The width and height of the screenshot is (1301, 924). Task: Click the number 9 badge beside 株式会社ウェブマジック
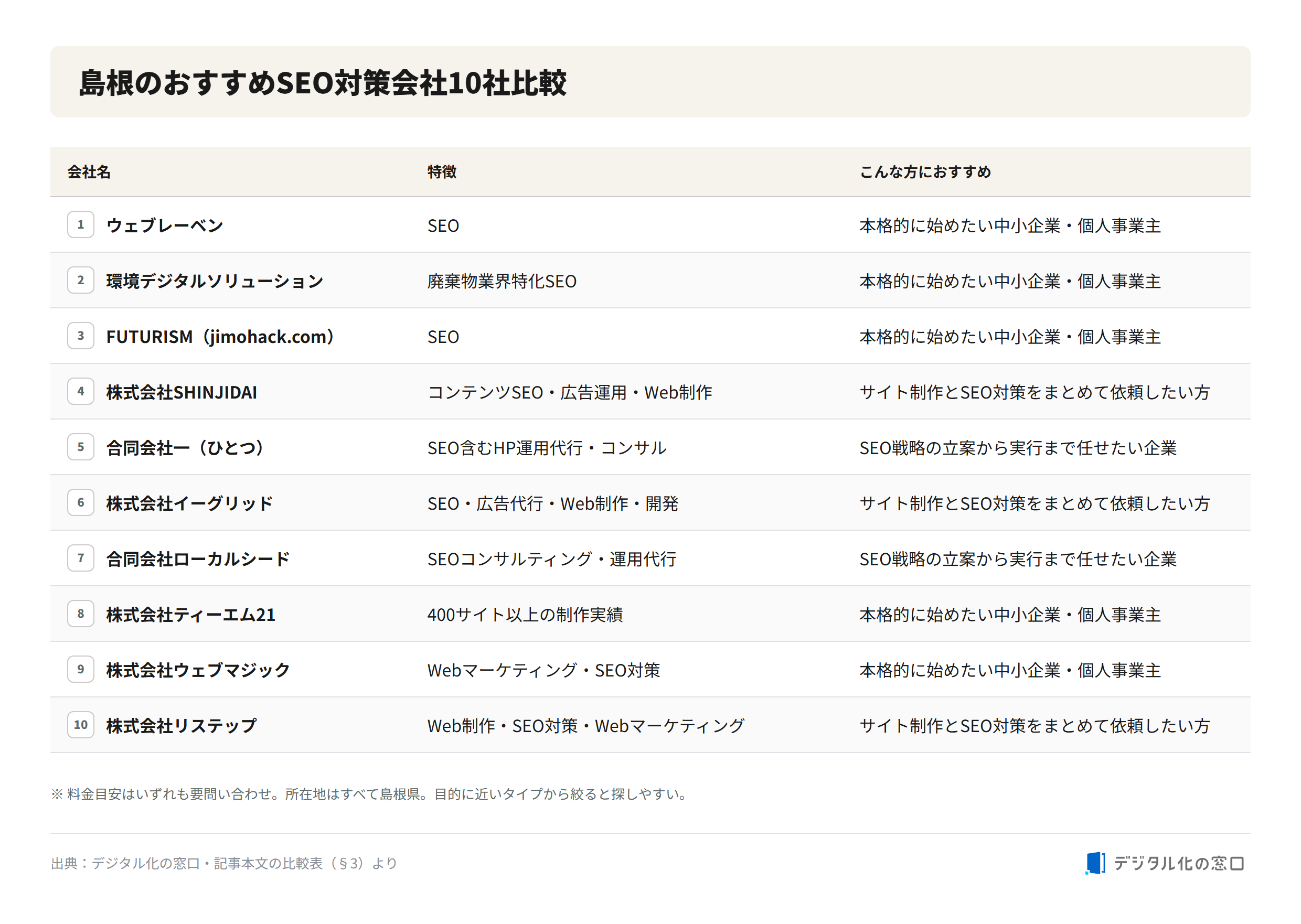pos(81,669)
